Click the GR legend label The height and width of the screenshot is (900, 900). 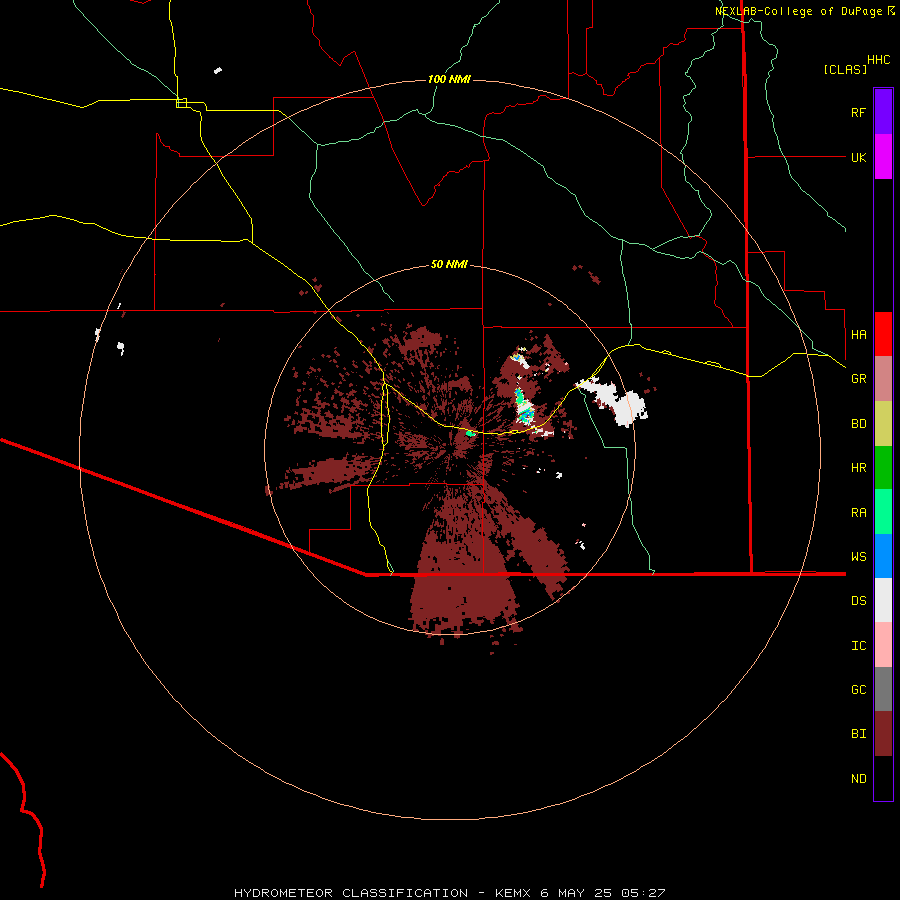(x=858, y=379)
